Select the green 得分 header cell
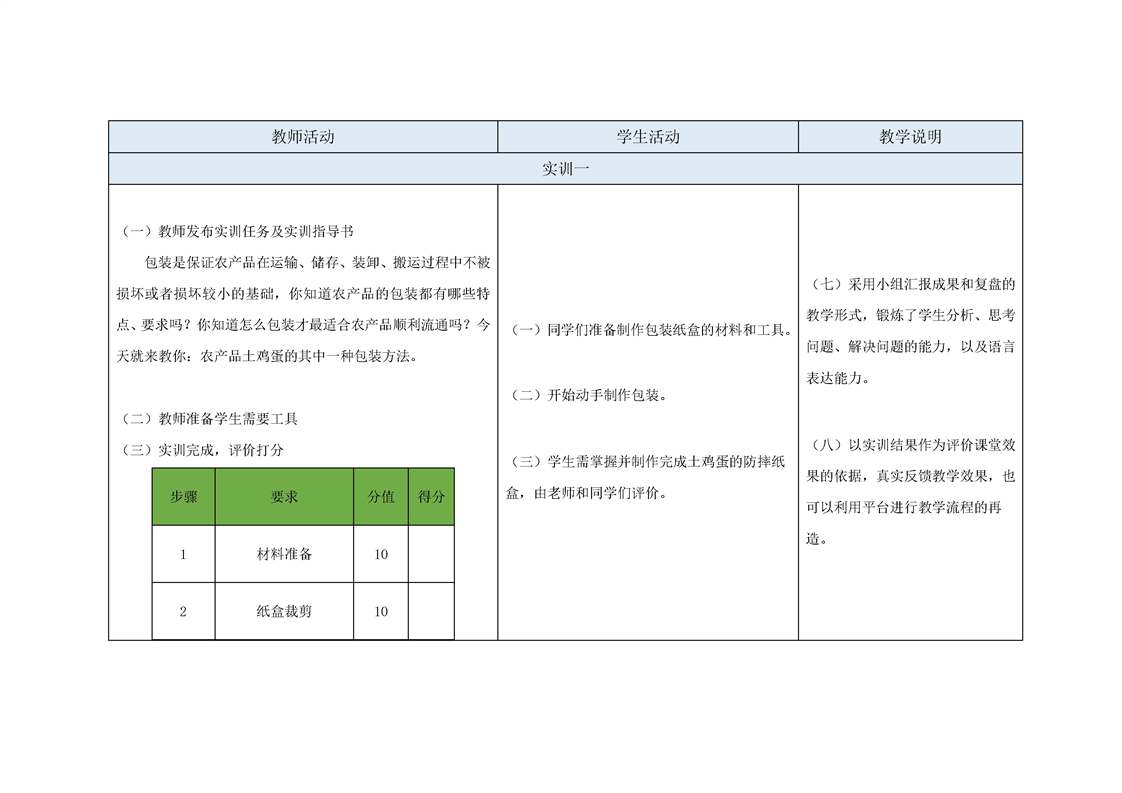The image size is (1122, 793). [x=431, y=497]
